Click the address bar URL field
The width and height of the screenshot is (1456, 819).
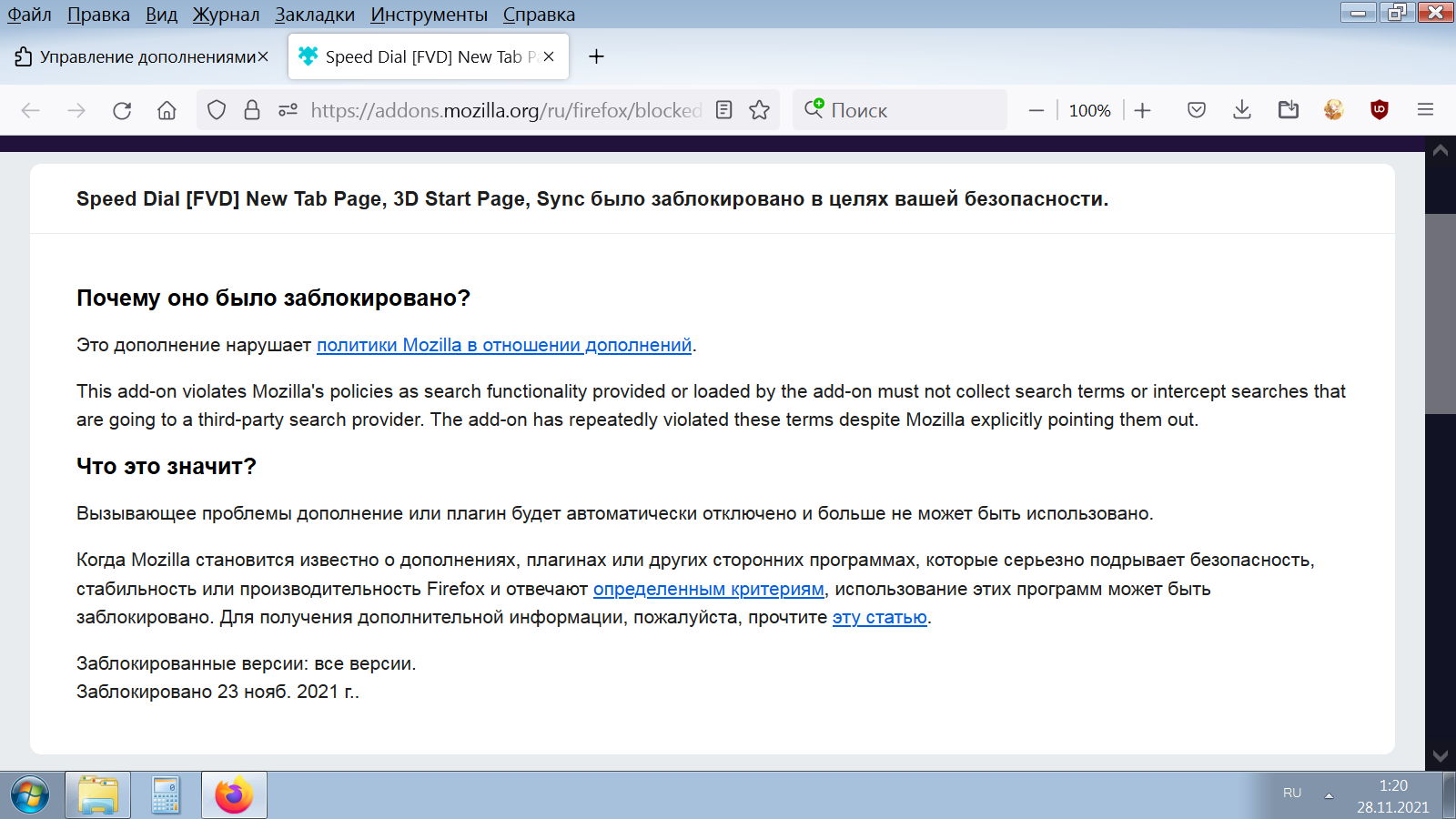pyautogui.click(x=506, y=110)
